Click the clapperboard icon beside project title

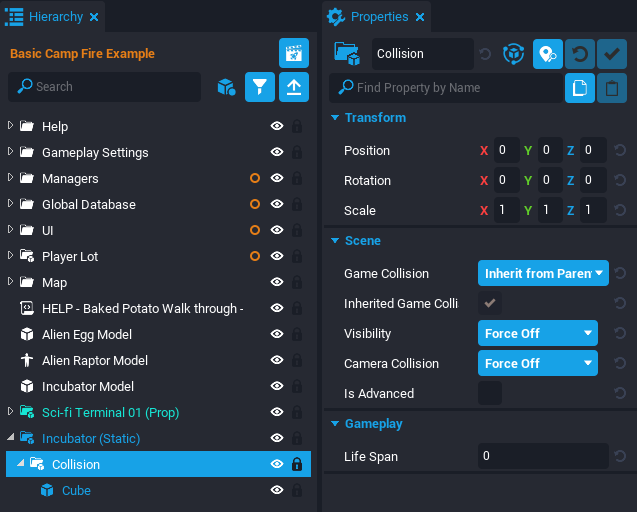coord(294,53)
